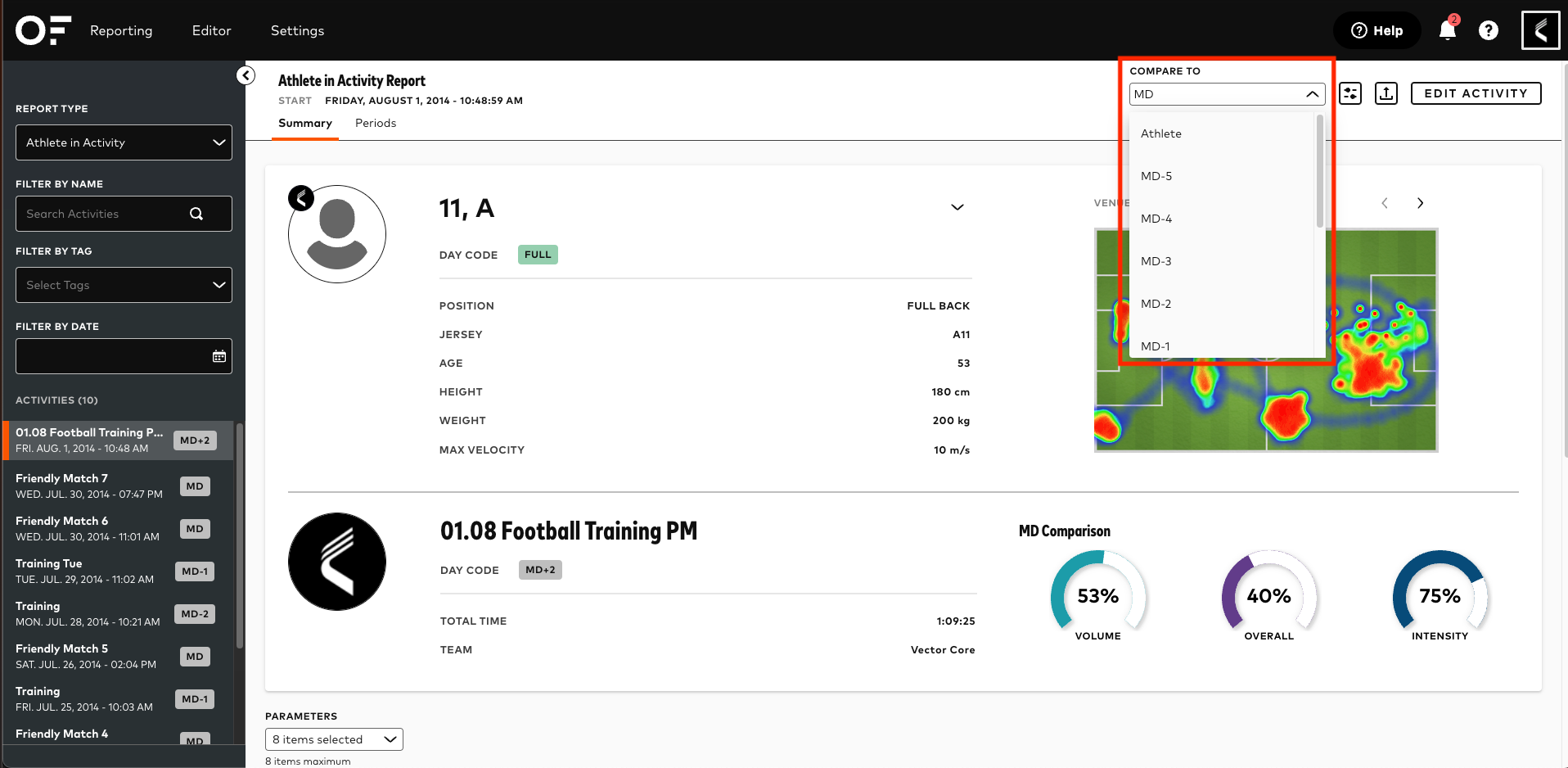Switch to the Periods tab

[375, 123]
